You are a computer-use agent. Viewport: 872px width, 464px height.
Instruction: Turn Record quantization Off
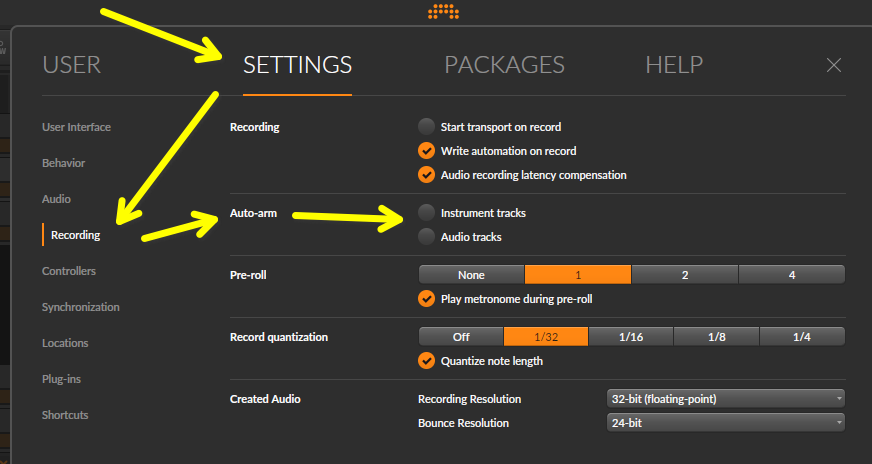(x=461, y=337)
